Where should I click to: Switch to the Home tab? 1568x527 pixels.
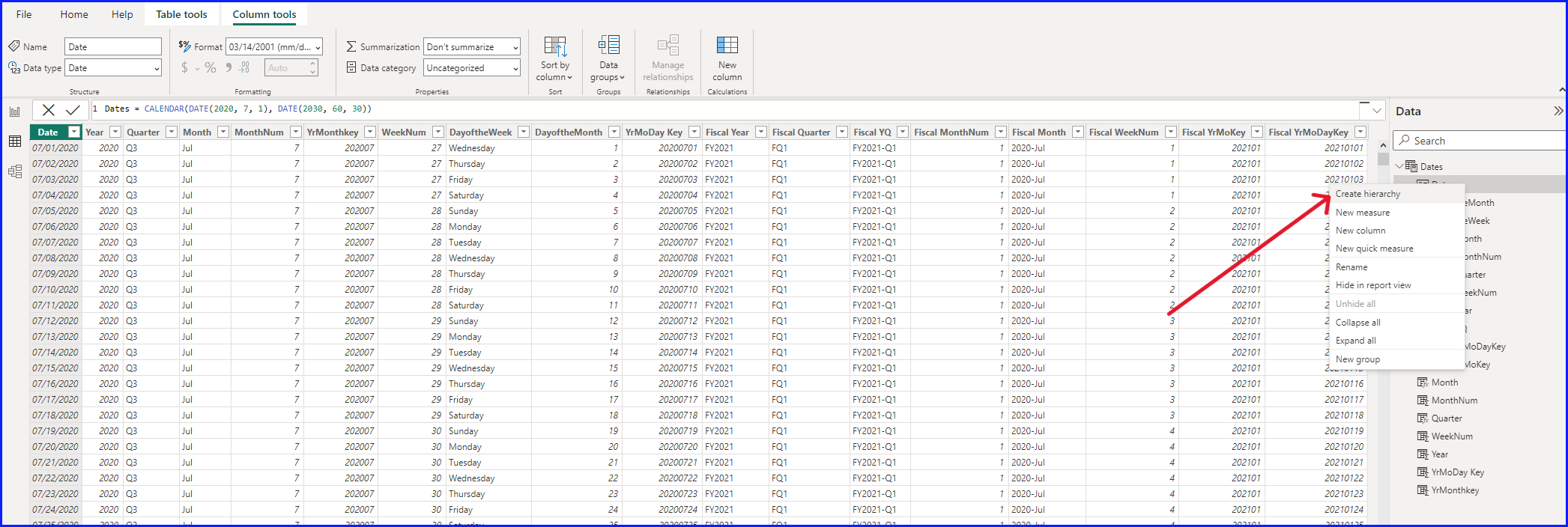click(74, 14)
